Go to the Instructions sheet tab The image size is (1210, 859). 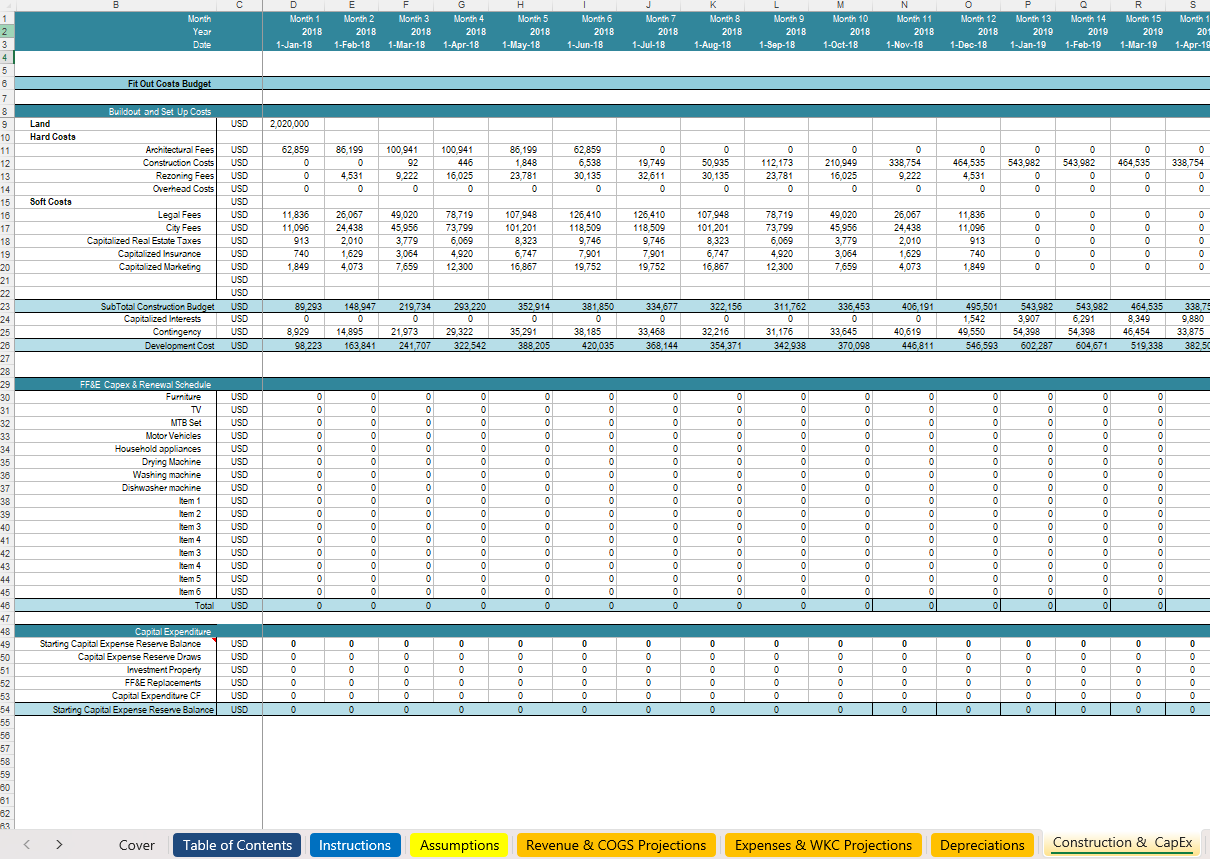pyautogui.click(x=354, y=845)
